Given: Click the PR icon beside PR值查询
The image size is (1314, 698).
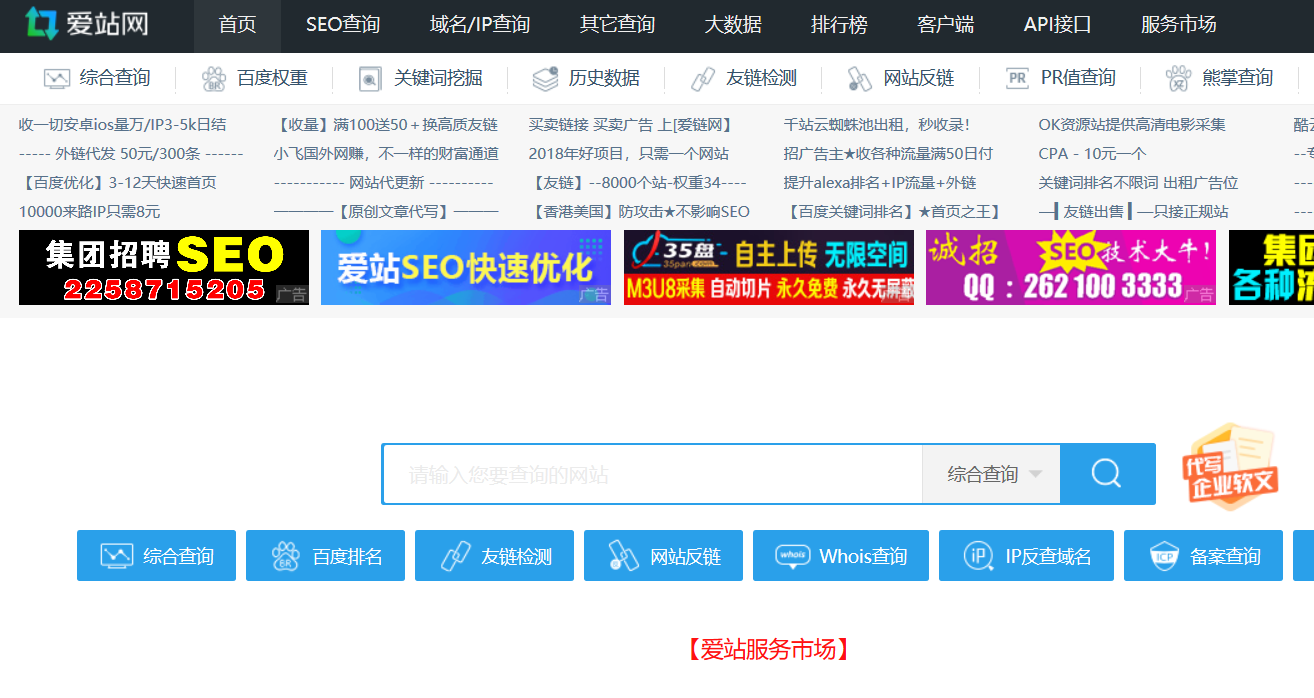Looking at the screenshot, I should tap(1017, 78).
